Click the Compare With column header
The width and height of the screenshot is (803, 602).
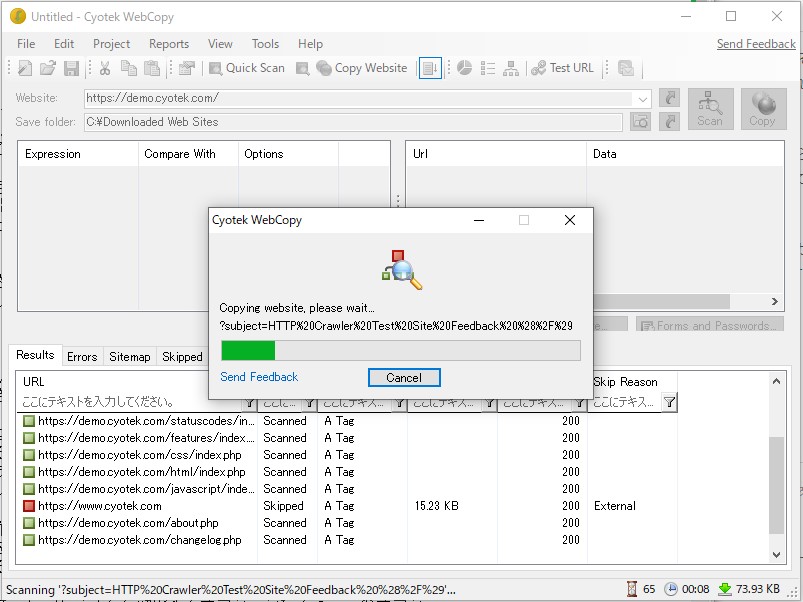point(188,154)
